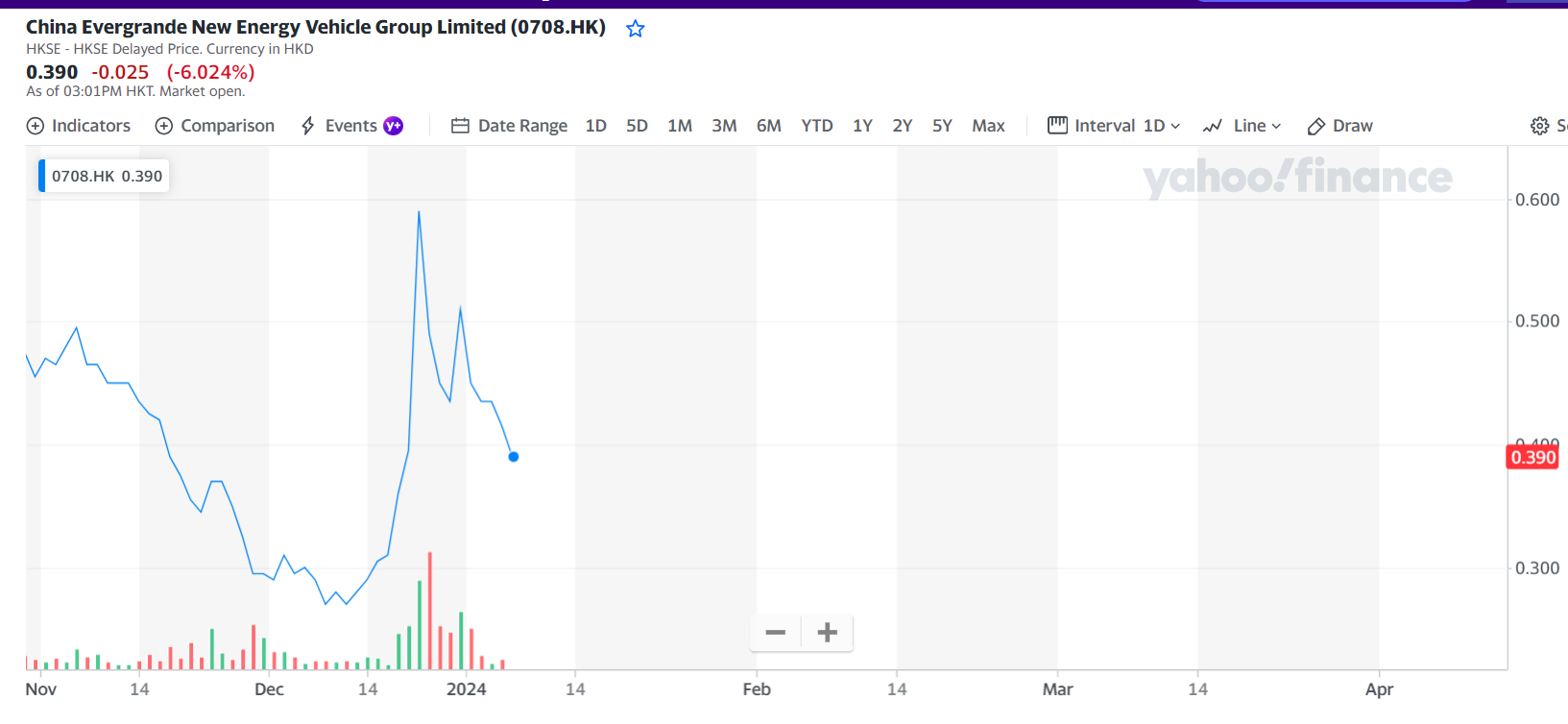
Task: Click the Mar label on time axis
Action: 1058,689
